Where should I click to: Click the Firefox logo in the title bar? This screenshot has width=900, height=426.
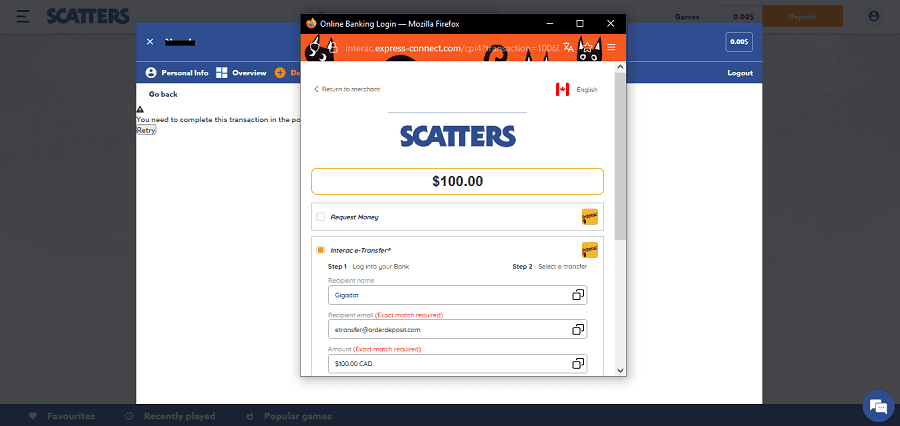tap(311, 24)
